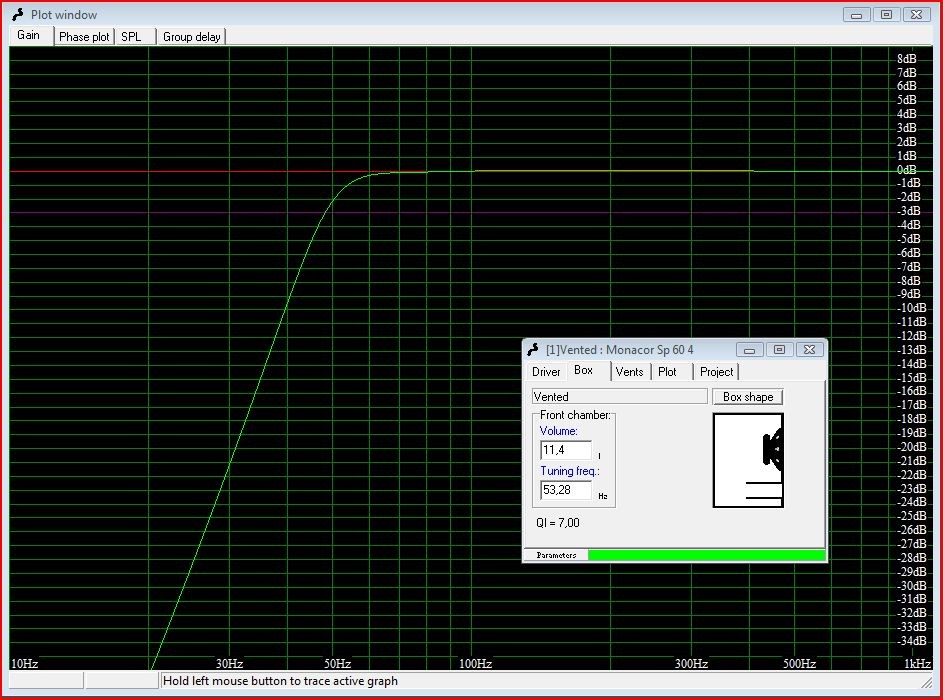The width and height of the screenshot is (943, 700).
Task: Click the Box shape button
Action: (748, 397)
